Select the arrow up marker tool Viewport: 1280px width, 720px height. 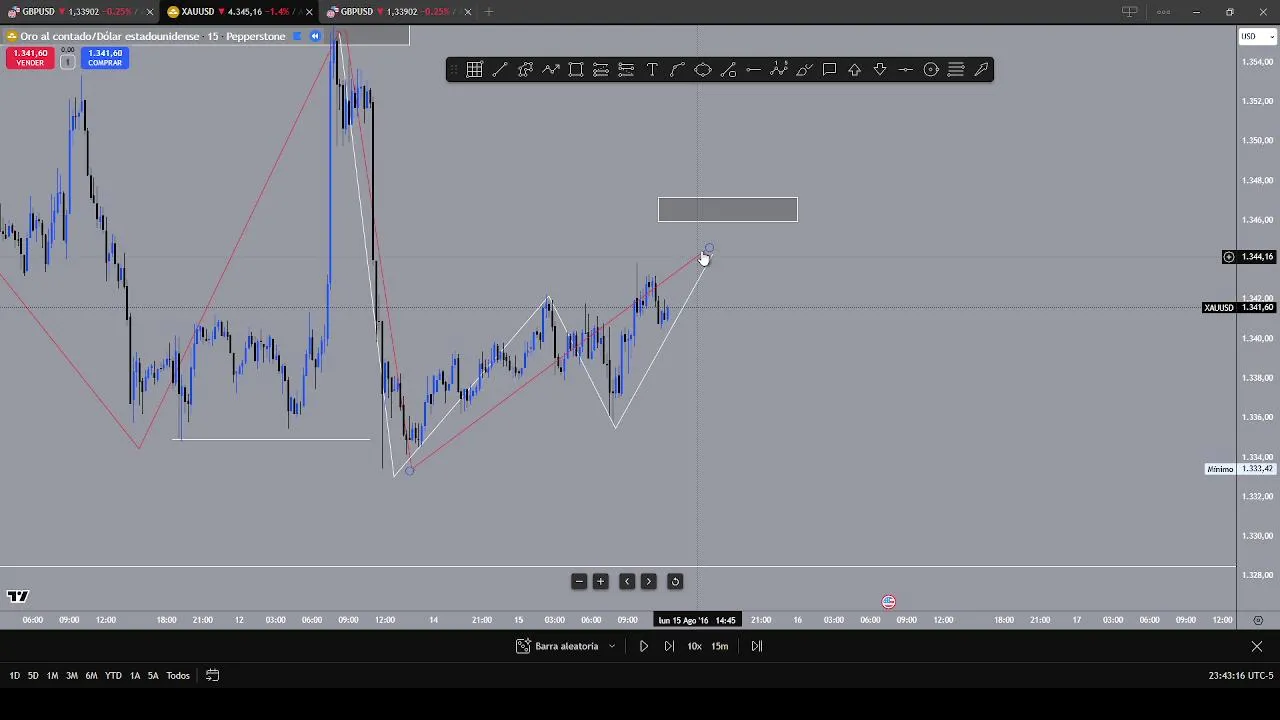click(x=855, y=69)
